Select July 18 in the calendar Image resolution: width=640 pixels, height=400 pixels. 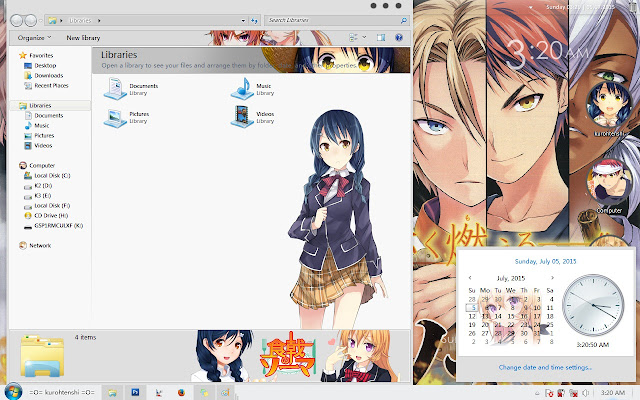[x=550, y=316]
